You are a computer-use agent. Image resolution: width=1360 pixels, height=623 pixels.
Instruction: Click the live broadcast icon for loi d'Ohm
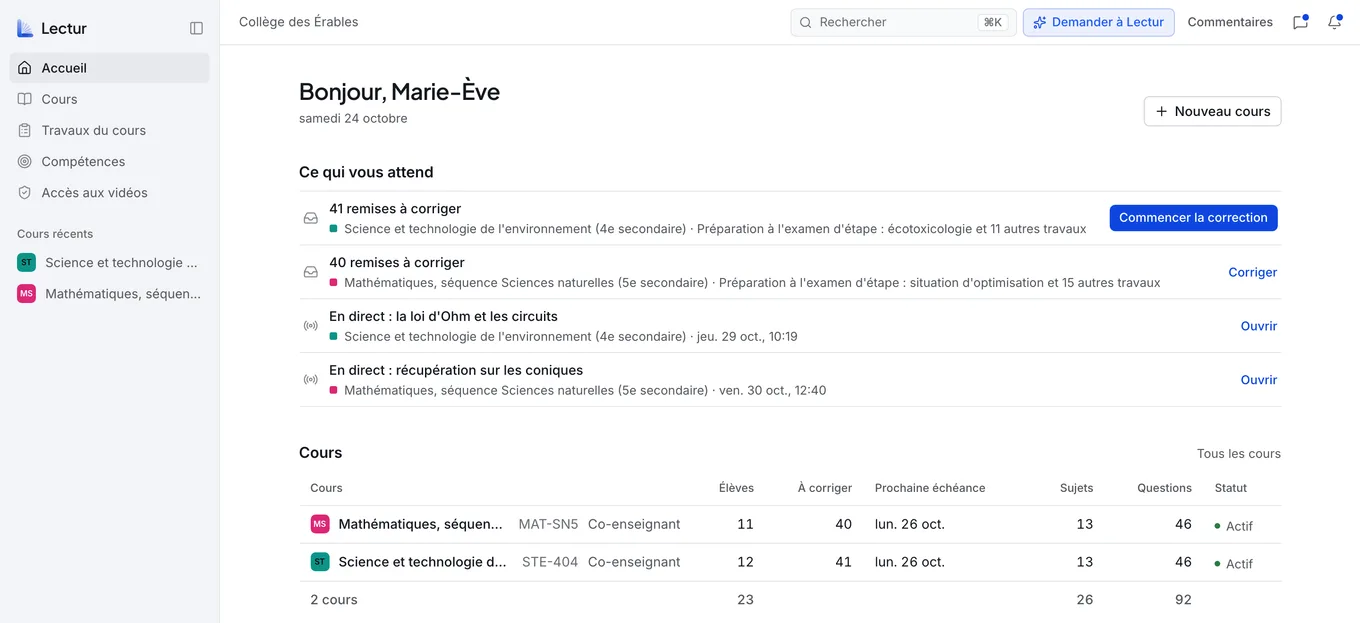311,326
